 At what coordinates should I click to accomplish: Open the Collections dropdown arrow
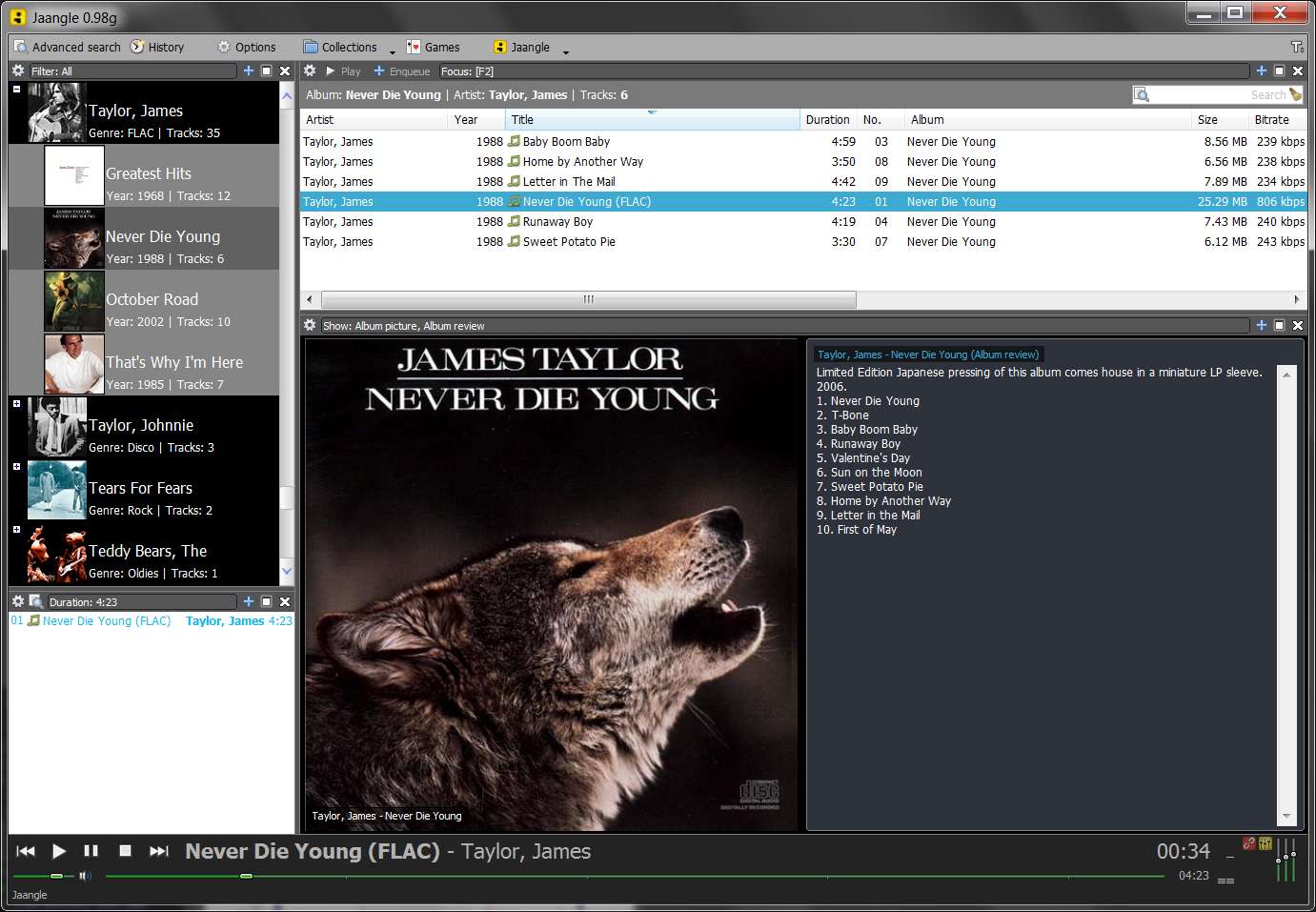tap(393, 51)
